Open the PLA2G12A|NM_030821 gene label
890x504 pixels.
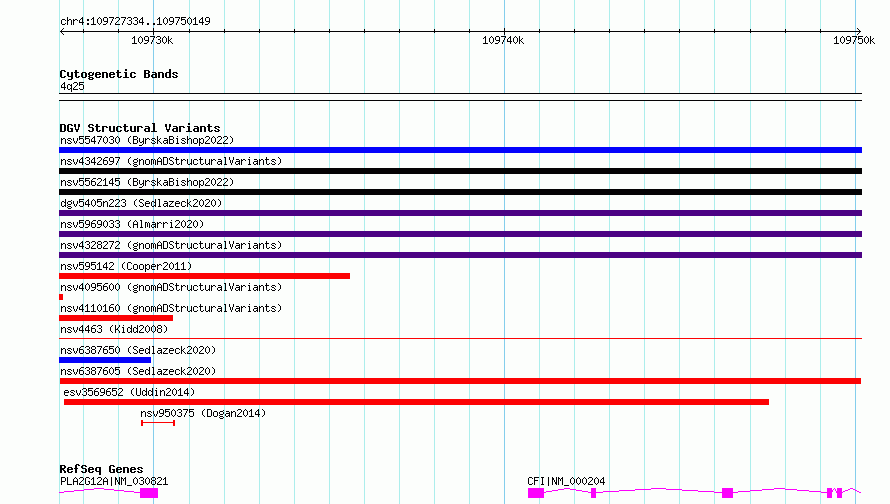(x=114, y=481)
